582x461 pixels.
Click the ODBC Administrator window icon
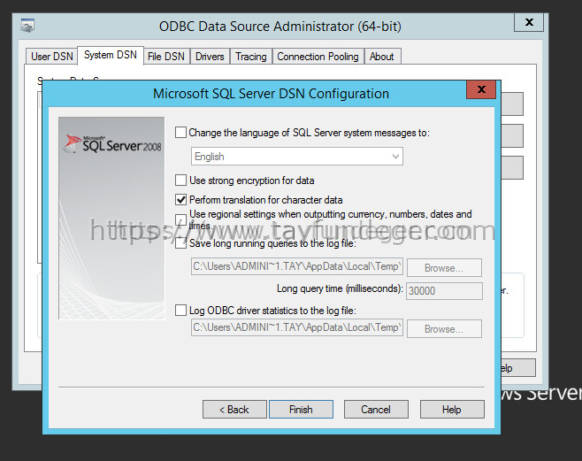[x=27, y=26]
